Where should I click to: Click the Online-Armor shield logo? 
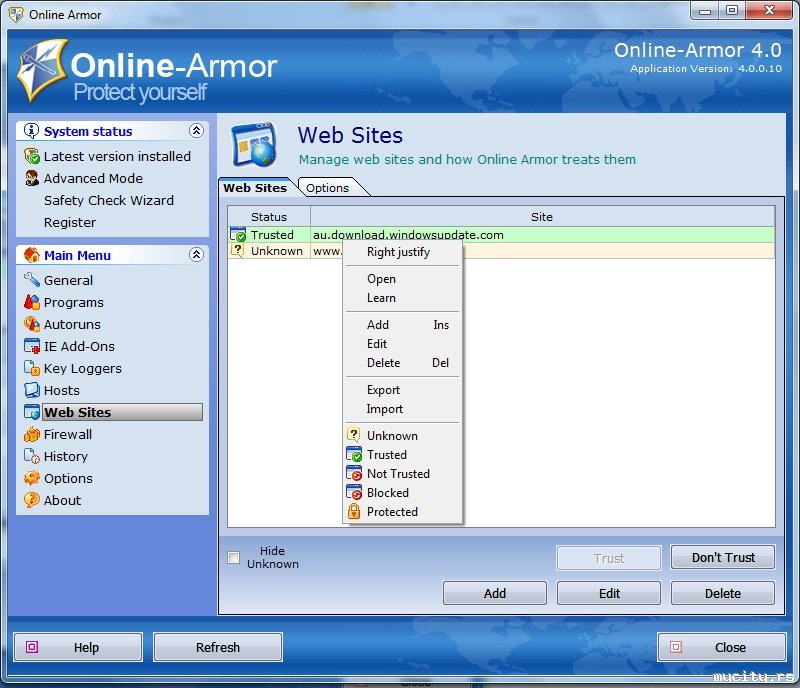(42, 70)
